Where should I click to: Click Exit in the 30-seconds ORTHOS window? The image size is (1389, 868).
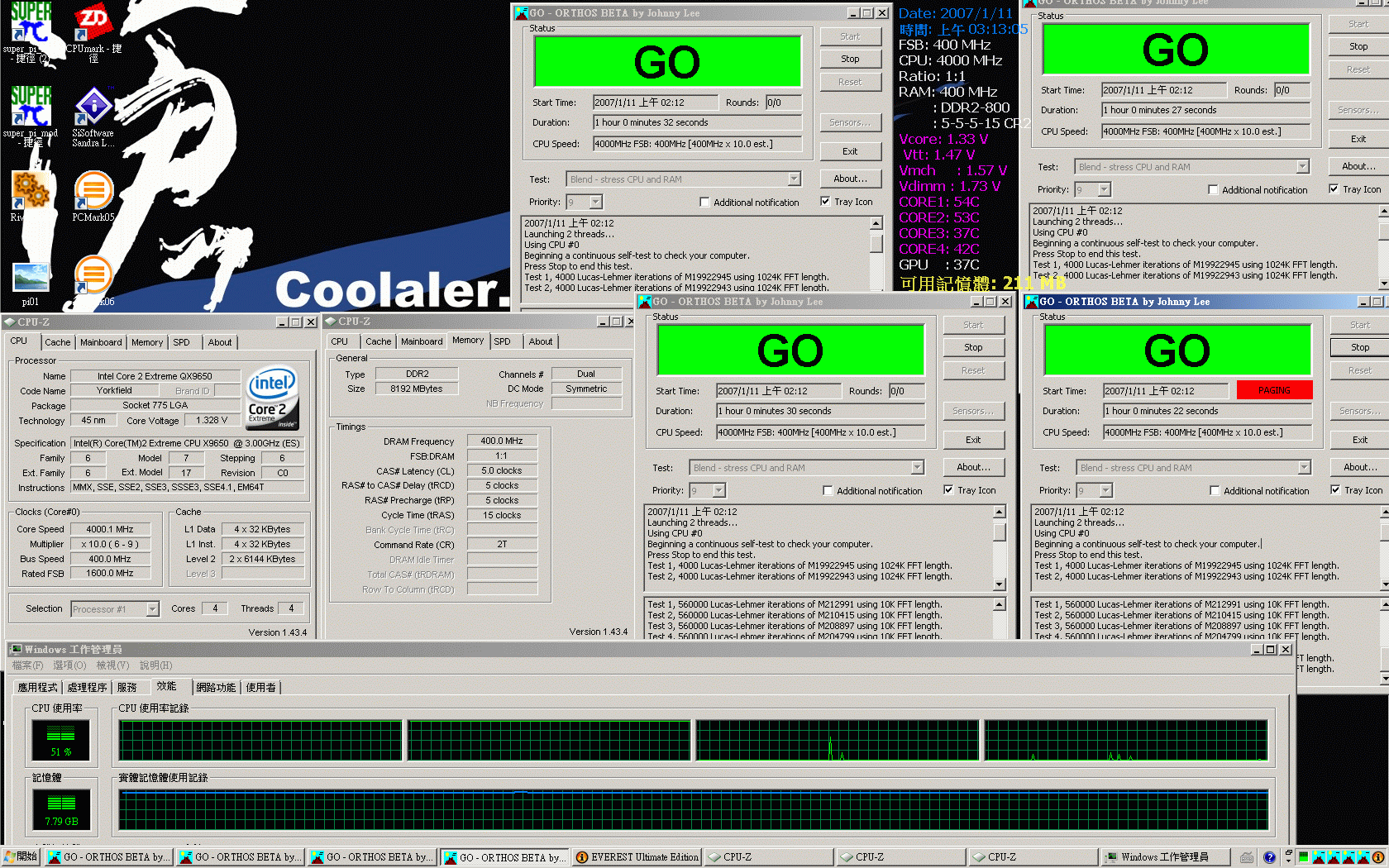click(x=973, y=440)
